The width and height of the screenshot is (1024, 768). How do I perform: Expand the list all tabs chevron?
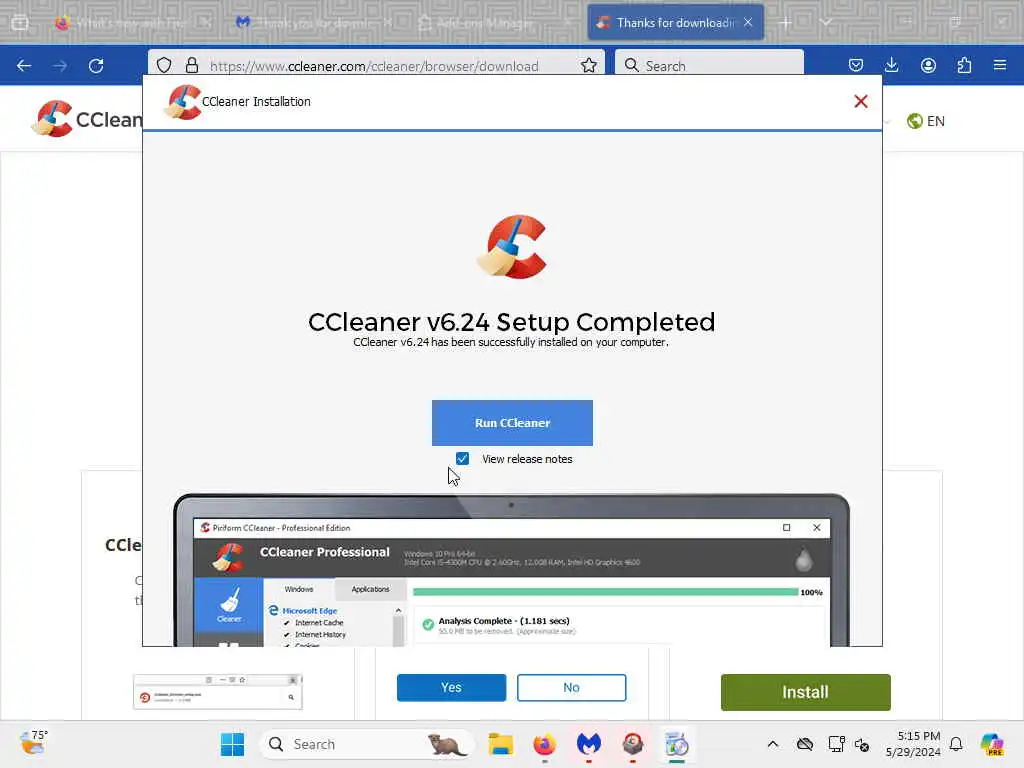(x=826, y=23)
